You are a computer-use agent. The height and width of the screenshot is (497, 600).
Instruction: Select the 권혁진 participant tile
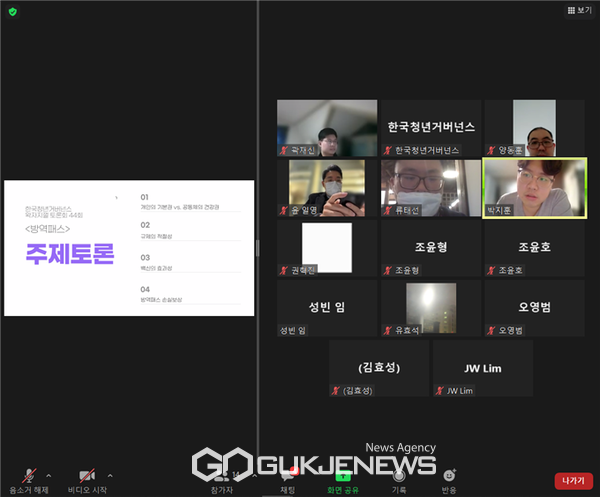[x=327, y=248]
